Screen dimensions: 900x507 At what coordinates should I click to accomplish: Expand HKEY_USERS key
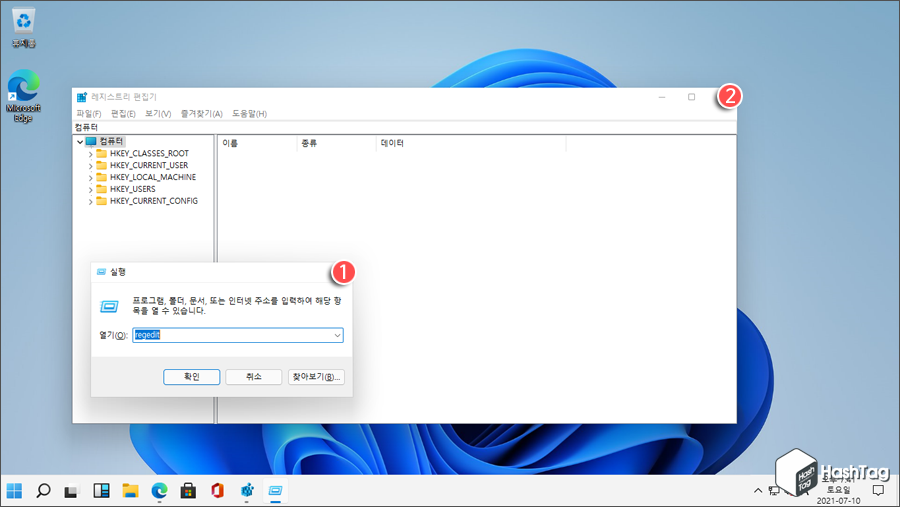coord(90,189)
